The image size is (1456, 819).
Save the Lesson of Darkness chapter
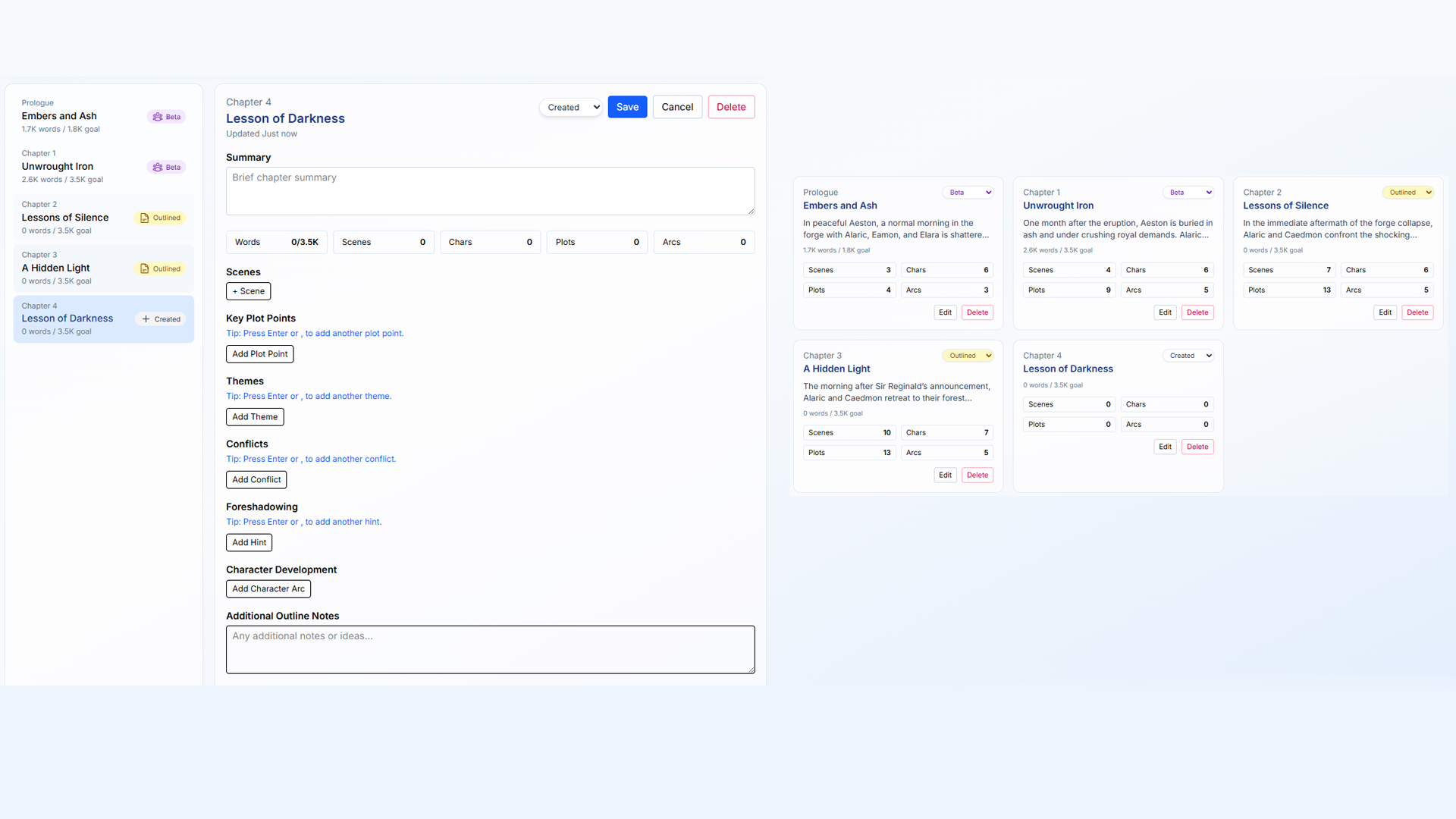pos(627,107)
